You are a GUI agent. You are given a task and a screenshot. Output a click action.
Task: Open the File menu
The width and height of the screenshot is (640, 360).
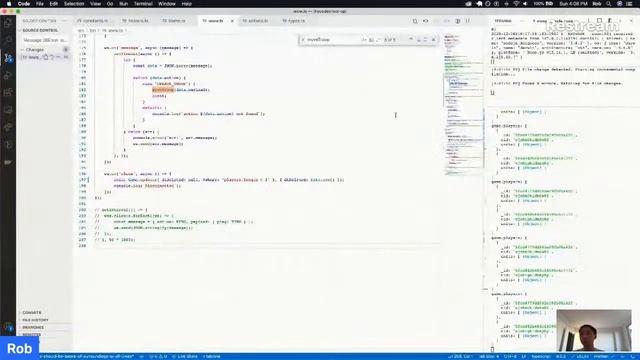click(40, 4)
